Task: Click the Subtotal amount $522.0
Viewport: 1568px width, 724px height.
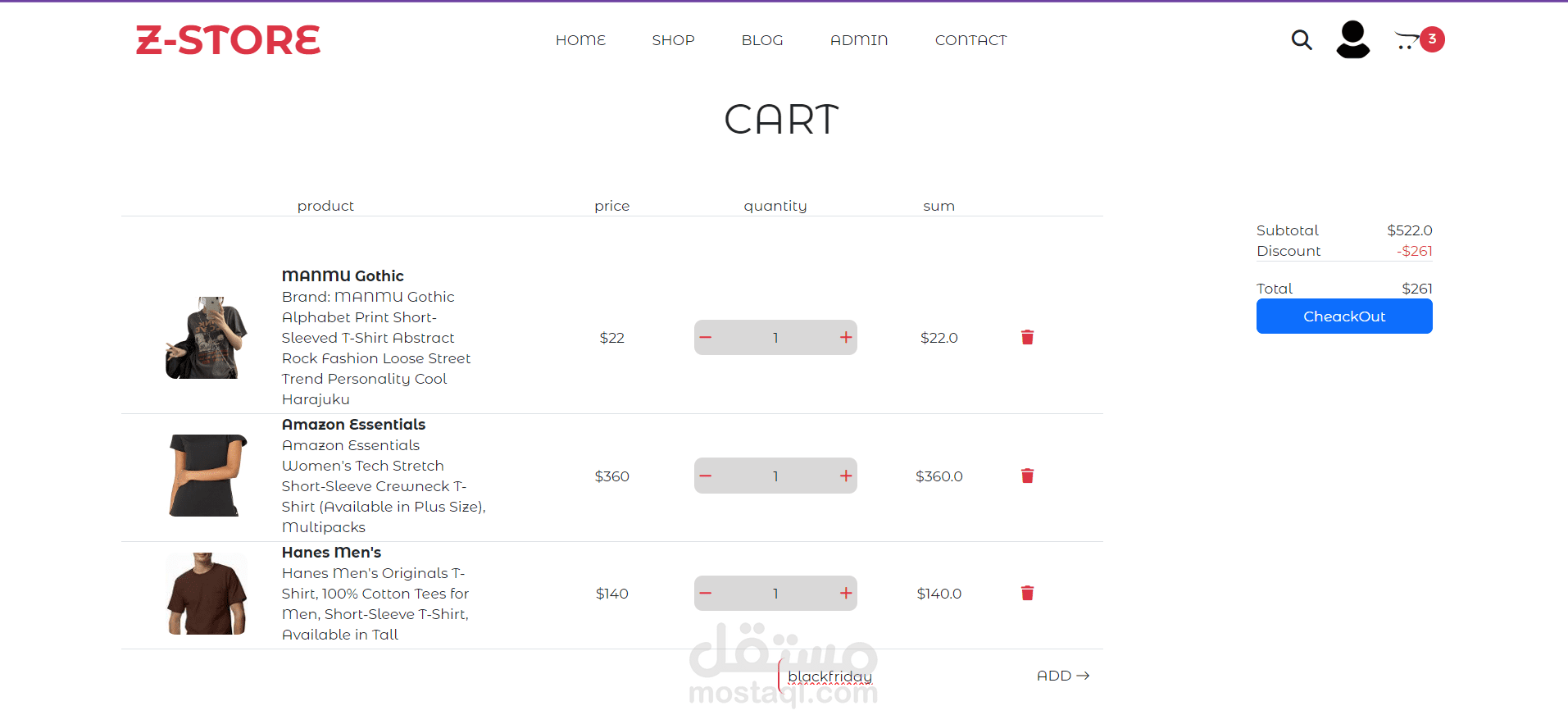Action: click(x=1410, y=230)
